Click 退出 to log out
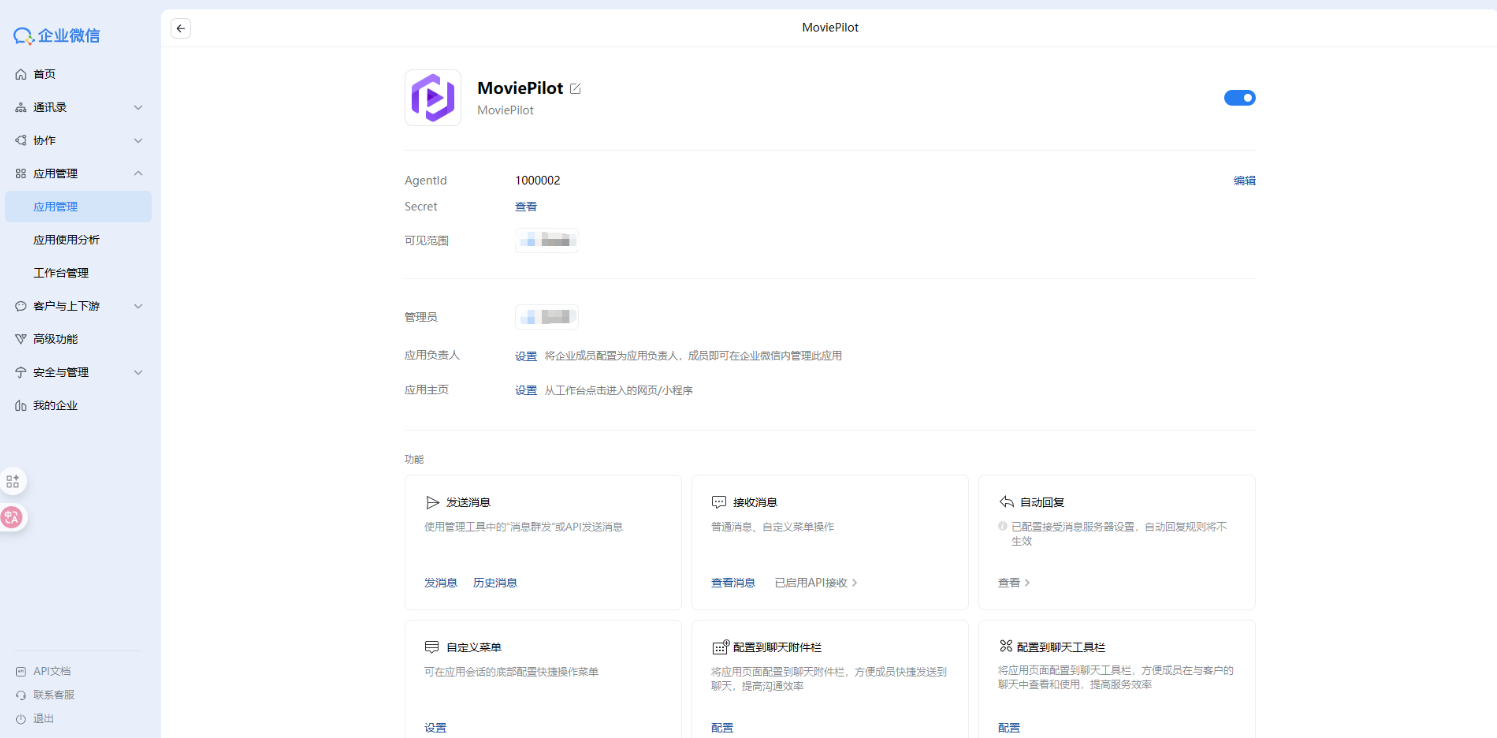The width and height of the screenshot is (1497, 738). (44, 719)
